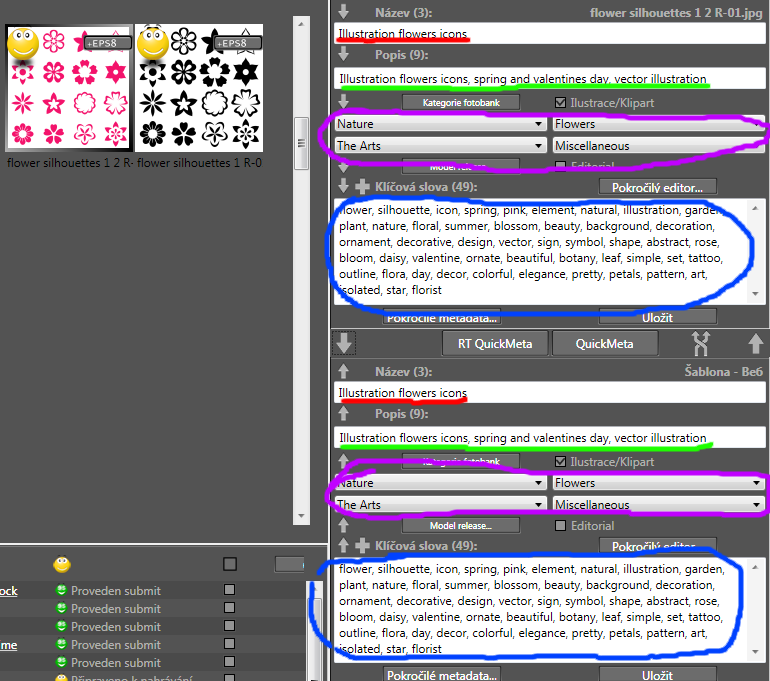Click the Název field in the Šablona panel
This screenshot has width=770, height=681.
[549, 392]
